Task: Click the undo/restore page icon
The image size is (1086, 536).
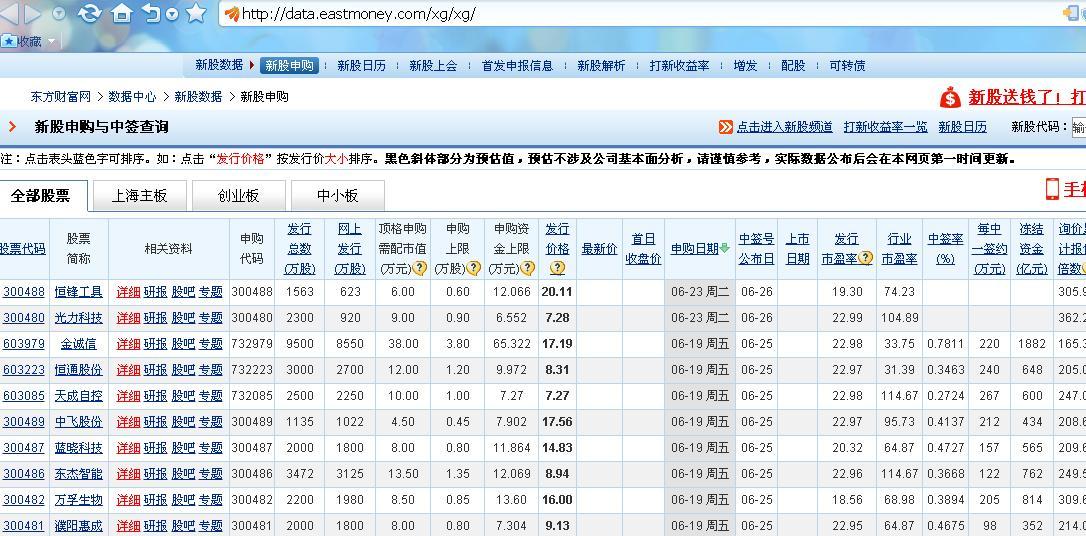Action: (x=152, y=13)
